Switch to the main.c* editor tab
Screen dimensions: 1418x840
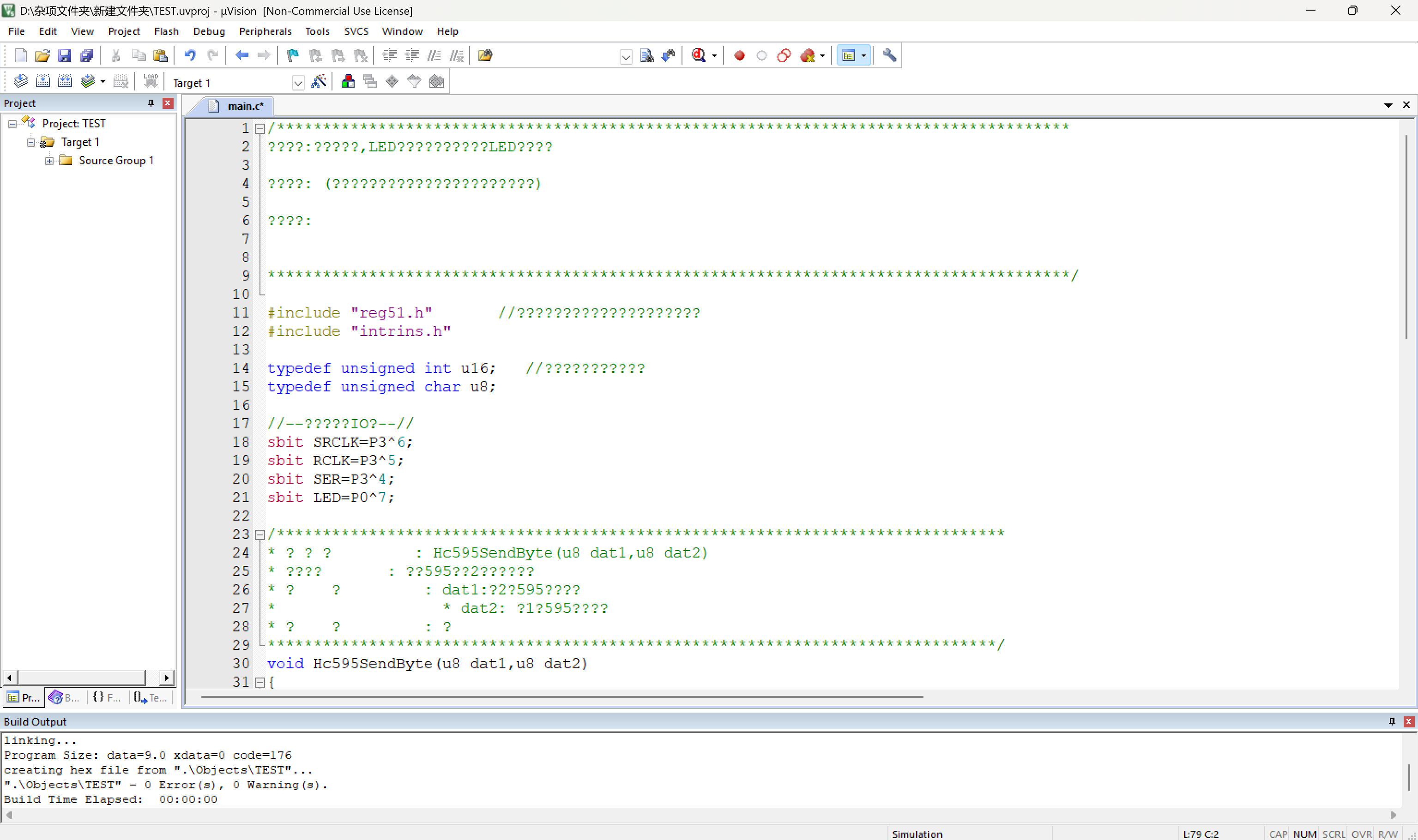245,106
